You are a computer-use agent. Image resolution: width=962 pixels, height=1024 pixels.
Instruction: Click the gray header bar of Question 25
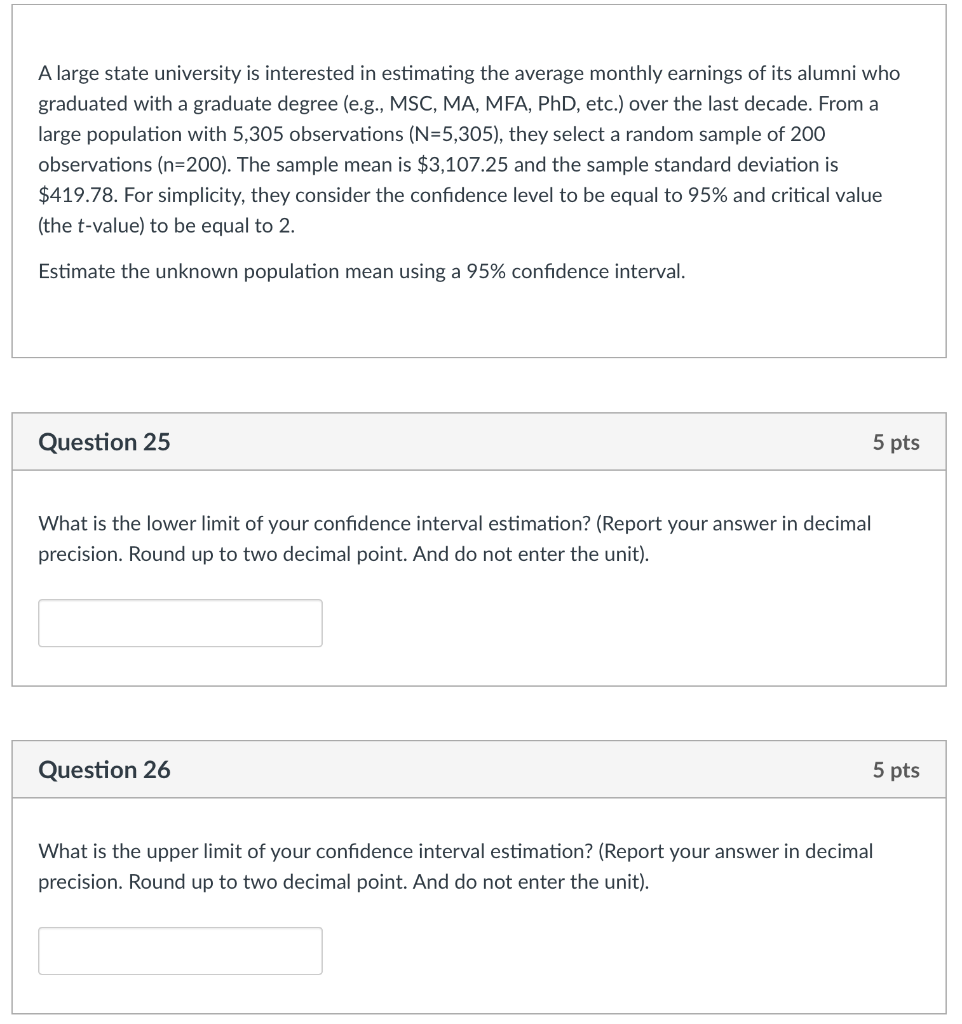(480, 442)
